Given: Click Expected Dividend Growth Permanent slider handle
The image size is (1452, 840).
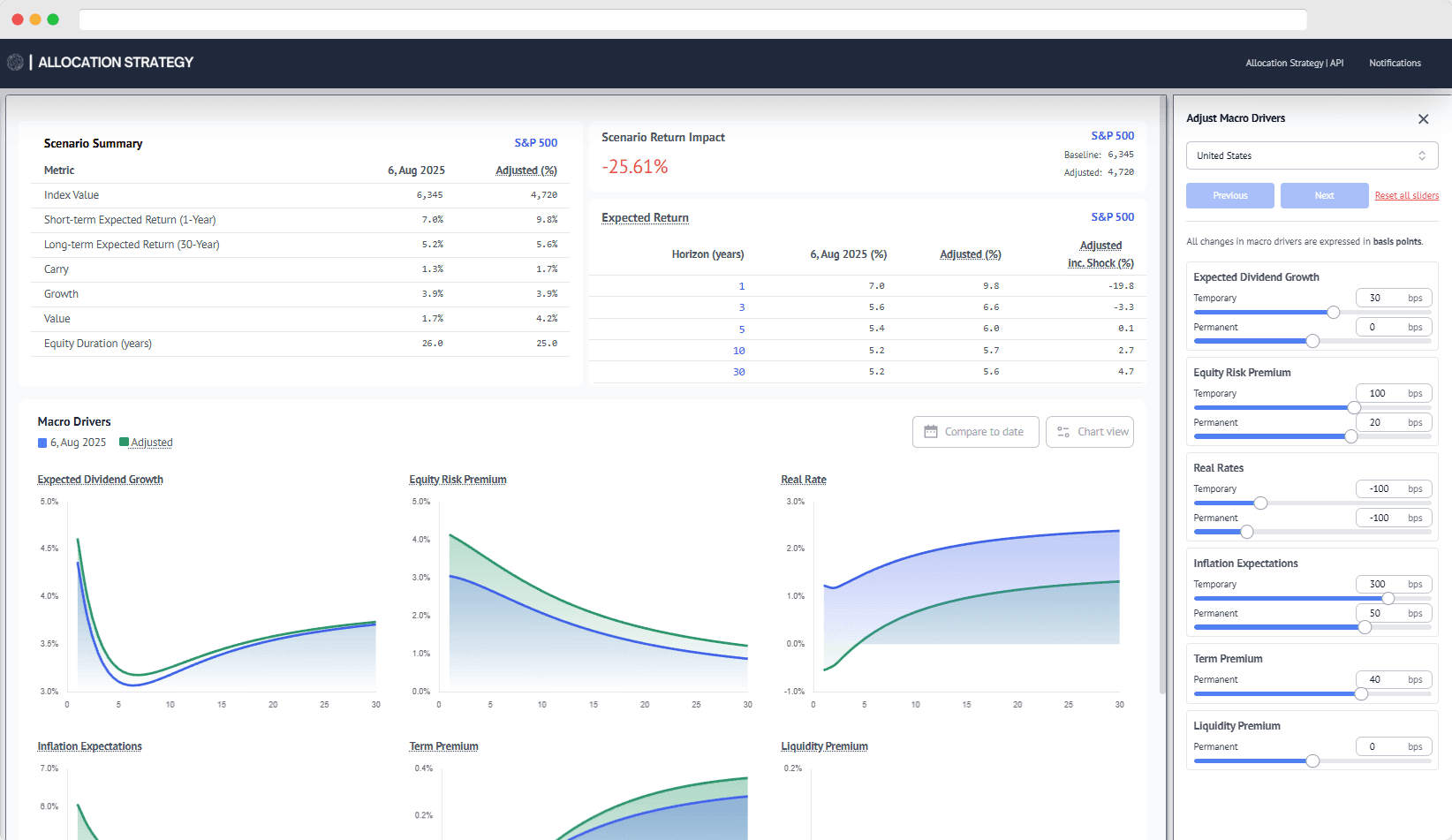Looking at the screenshot, I should click(1312, 341).
